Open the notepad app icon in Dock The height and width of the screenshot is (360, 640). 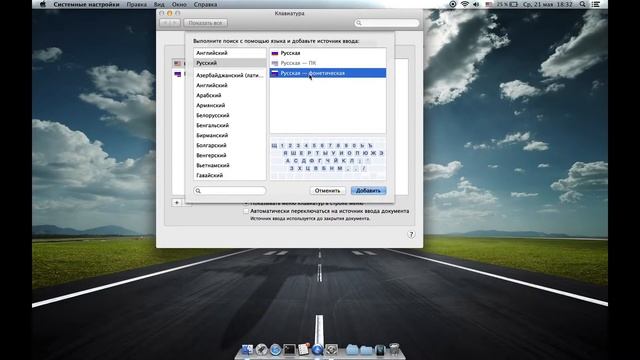(x=304, y=349)
